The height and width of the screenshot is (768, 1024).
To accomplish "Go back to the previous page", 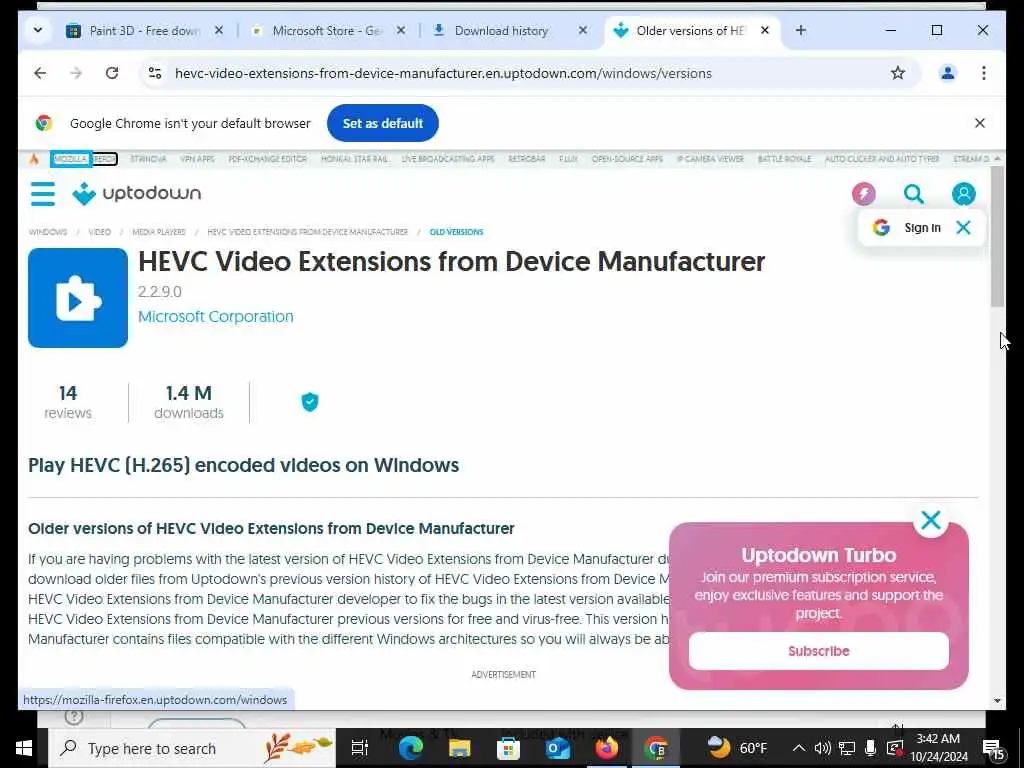I will [40, 73].
